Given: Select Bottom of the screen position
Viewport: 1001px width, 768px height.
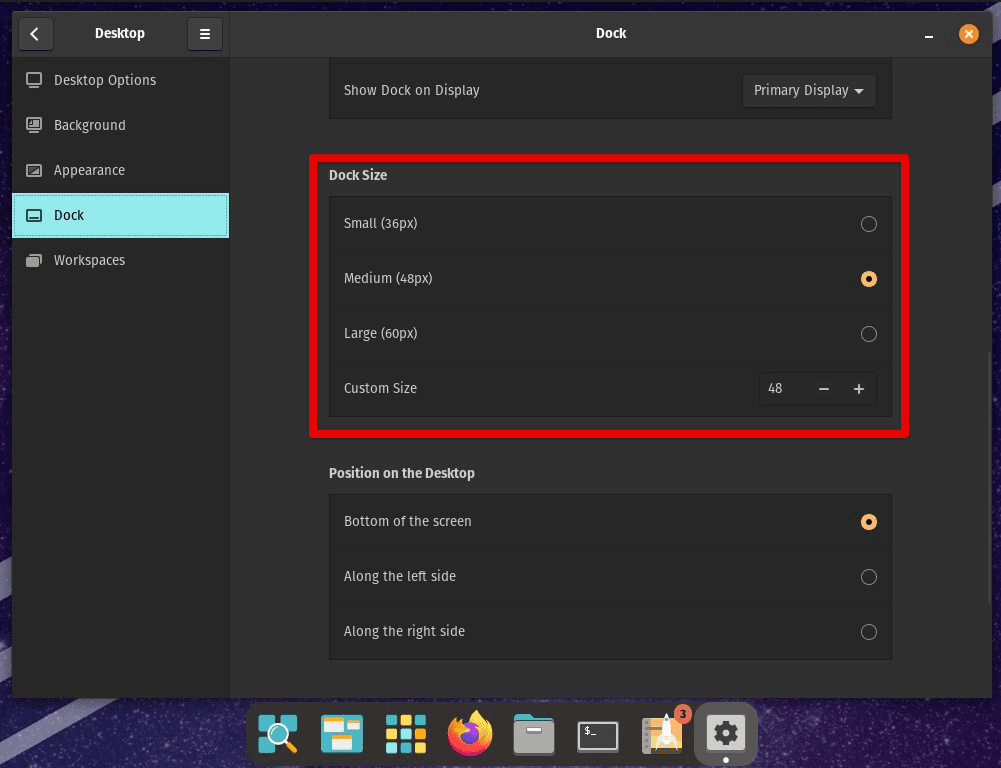Looking at the screenshot, I should point(868,521).
